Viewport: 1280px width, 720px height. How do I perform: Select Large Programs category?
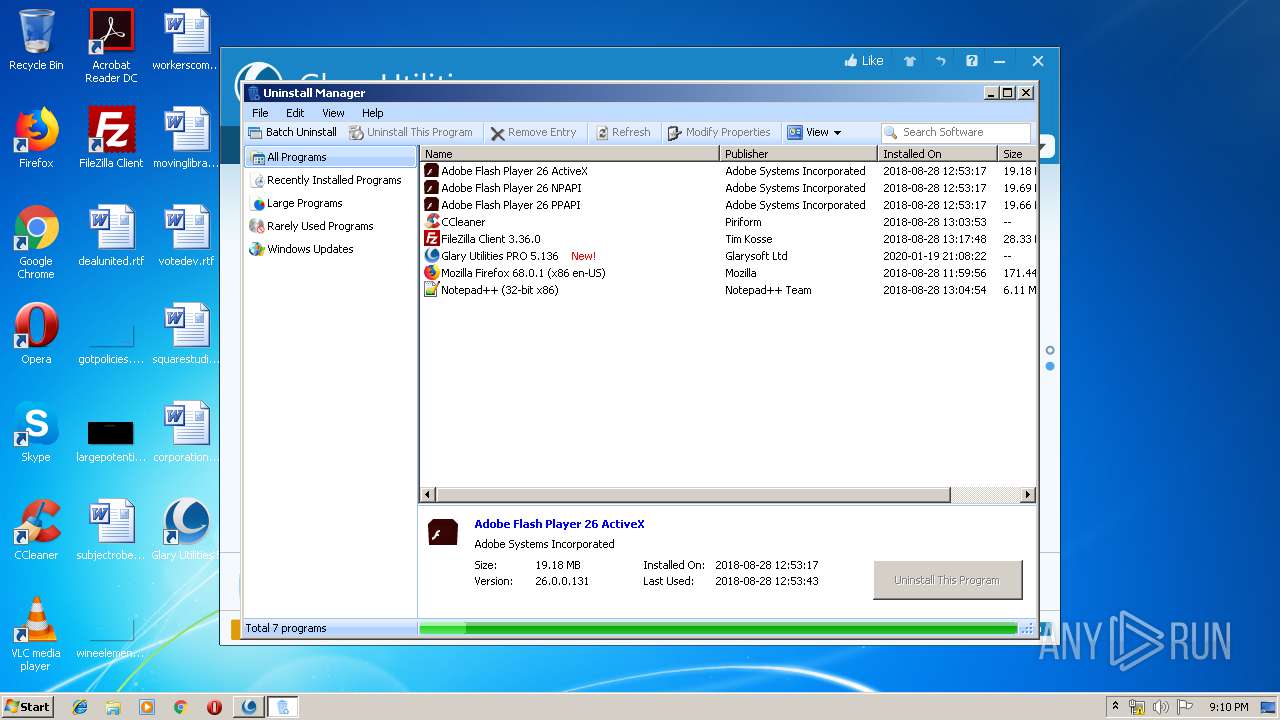click(330, 203)
